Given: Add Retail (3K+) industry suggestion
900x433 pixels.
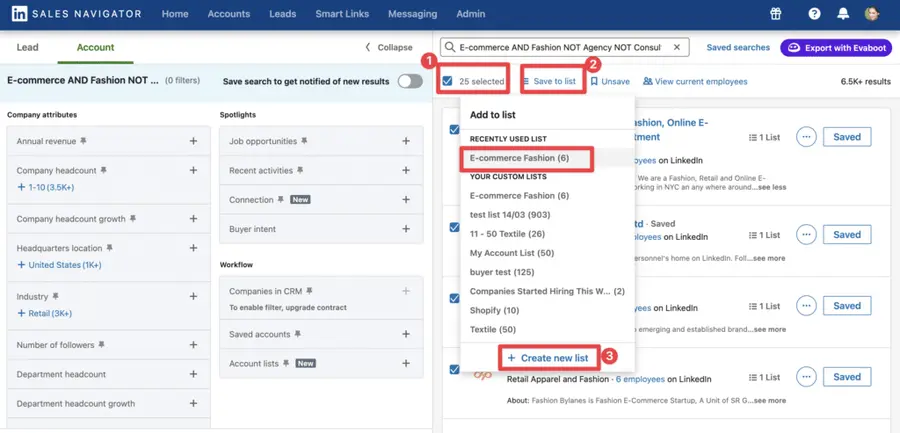Looking at the screenshot, I should pos(45,313).
